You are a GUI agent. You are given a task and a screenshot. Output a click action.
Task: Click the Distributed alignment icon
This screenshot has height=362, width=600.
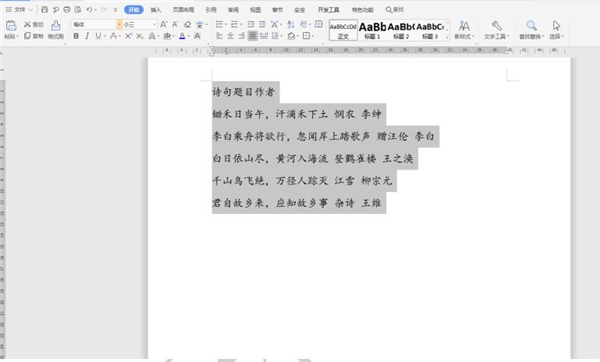click(x=264, y=36)
